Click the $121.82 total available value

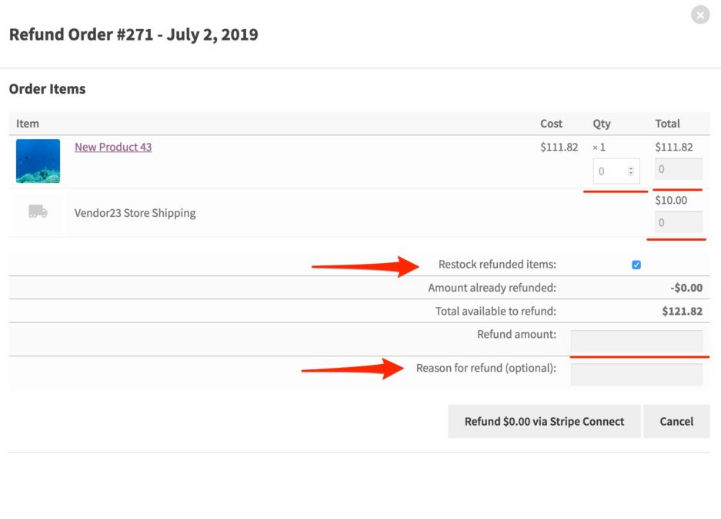click(682, 311)
